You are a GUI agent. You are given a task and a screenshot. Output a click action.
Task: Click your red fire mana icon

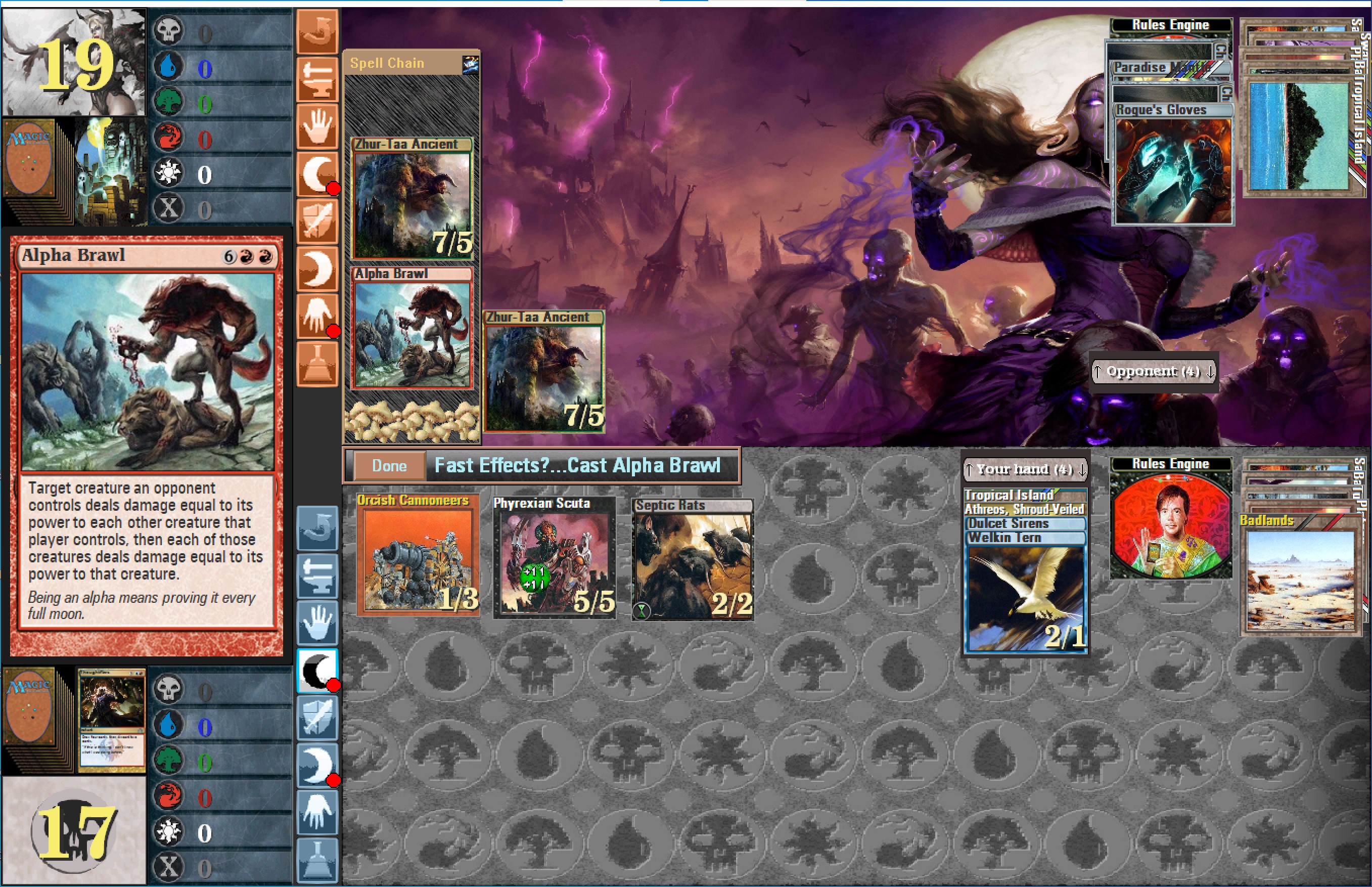click(169, 796)
